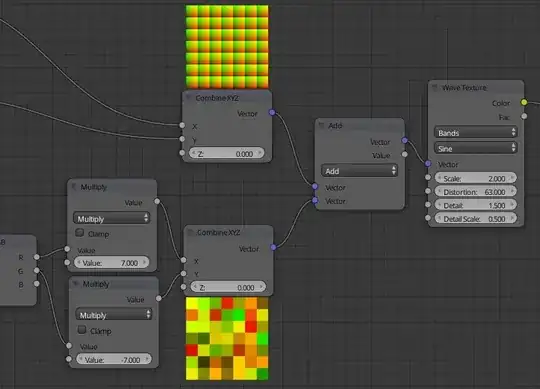
Task: Collapse the lower Combine XYZ node triangle
Action: coord(190,232)
